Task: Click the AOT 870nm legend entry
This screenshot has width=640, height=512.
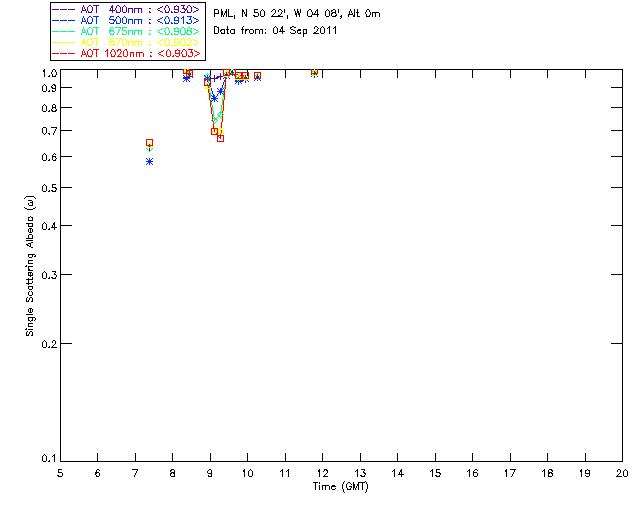Action: click(126, 42)
